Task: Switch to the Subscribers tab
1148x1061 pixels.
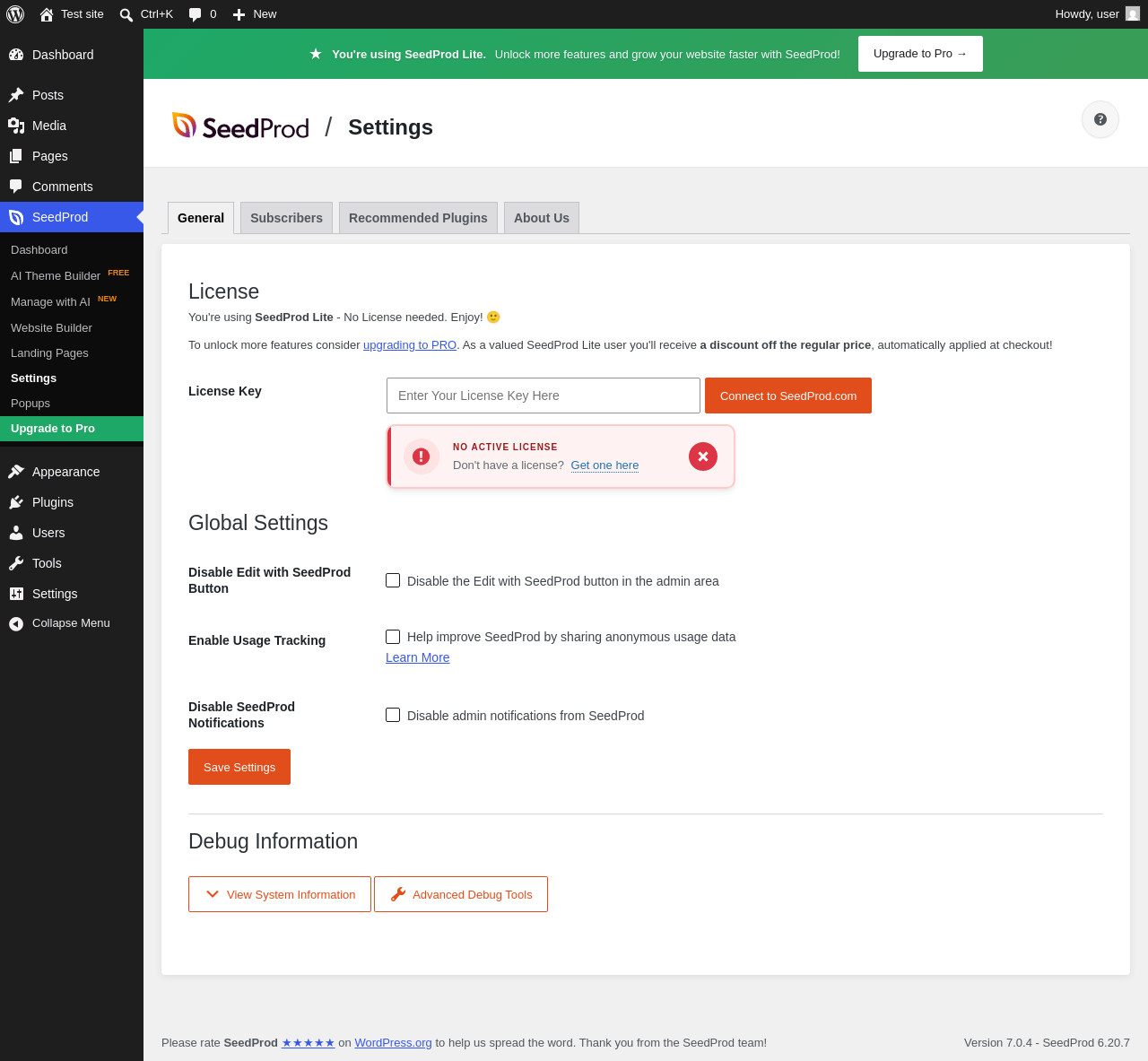Action: (x=286, y=218)
